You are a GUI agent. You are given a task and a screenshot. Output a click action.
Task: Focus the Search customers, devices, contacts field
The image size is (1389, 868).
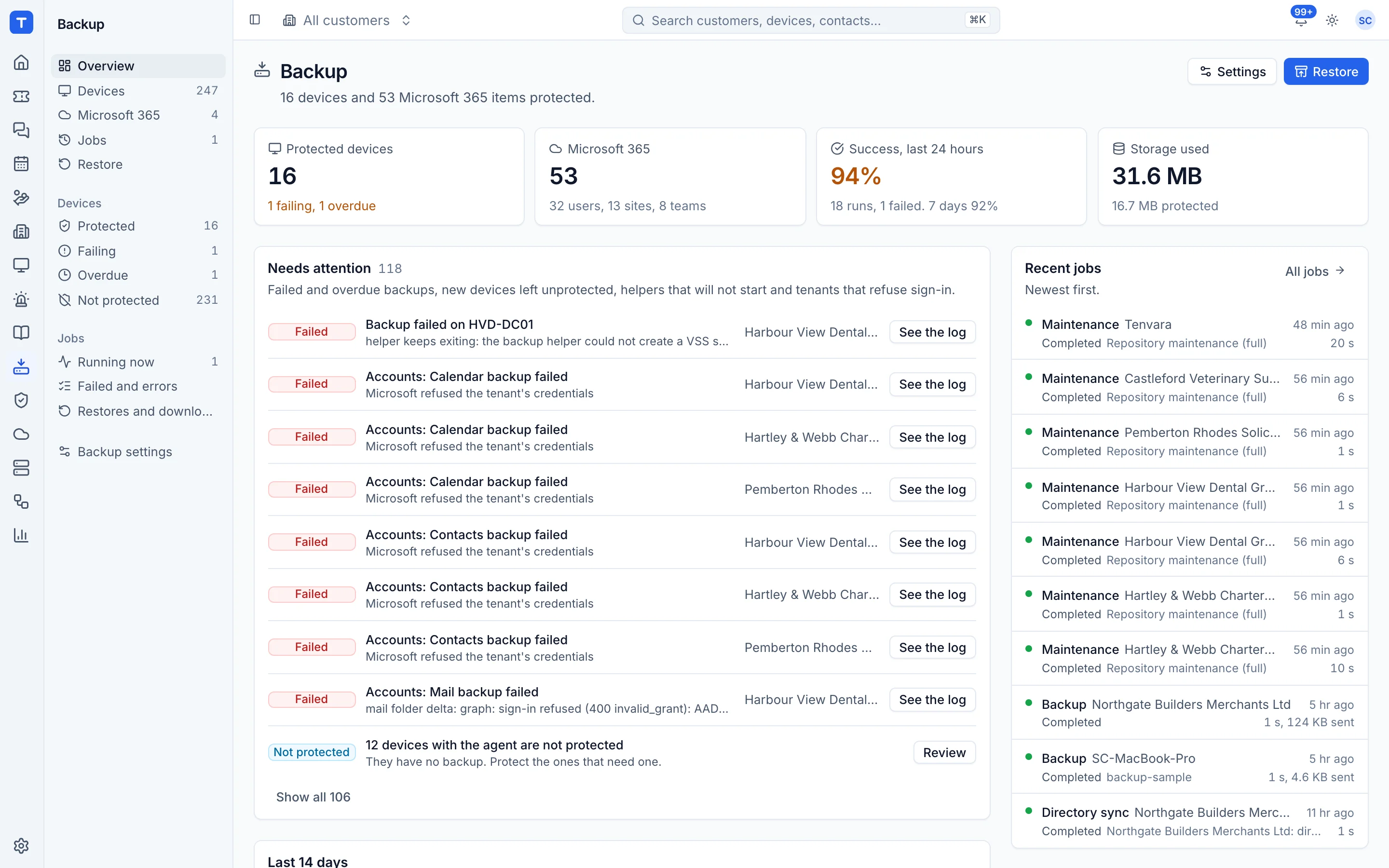(810, 21)
